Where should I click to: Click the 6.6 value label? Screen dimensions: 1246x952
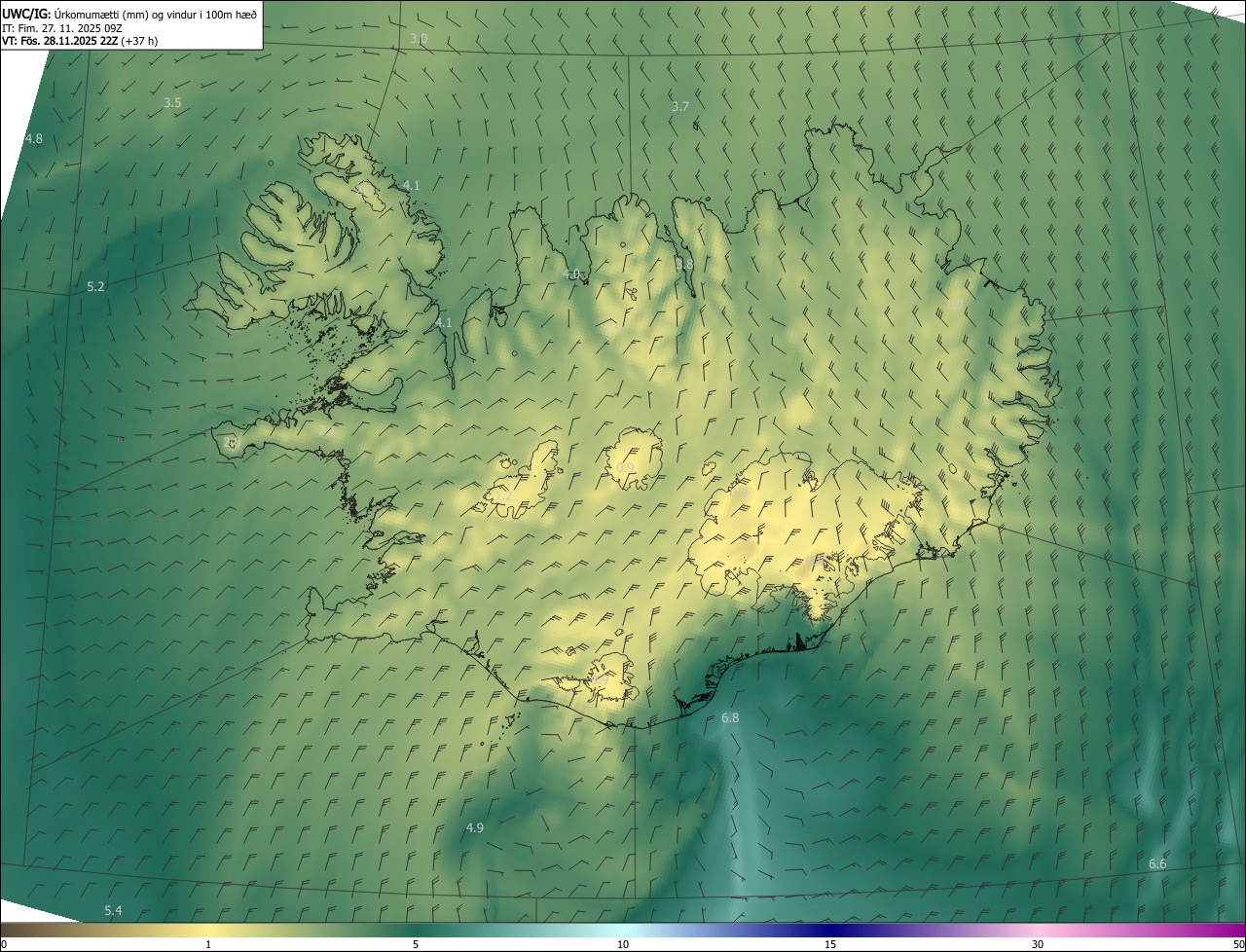click(x=1157, y=863)
